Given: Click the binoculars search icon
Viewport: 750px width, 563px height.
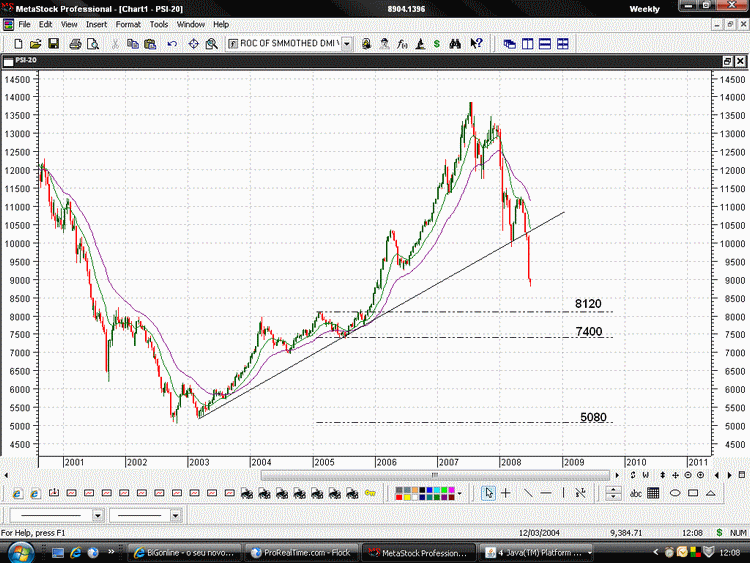Looking at the screenshot, I should click(x=455, y=44).
